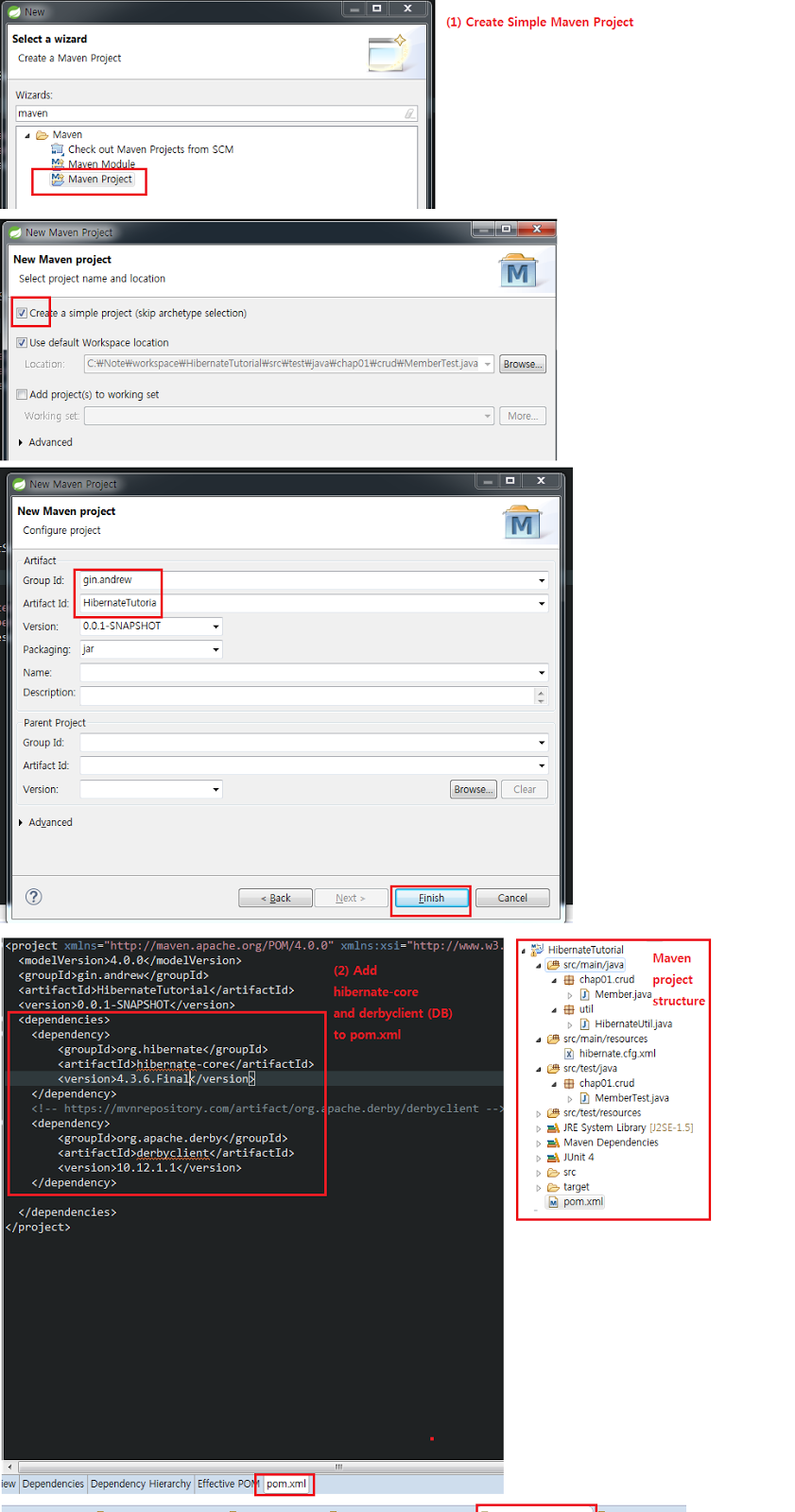Clear the wizard filter text icon

pyautogui.click(x=410, y=113)
